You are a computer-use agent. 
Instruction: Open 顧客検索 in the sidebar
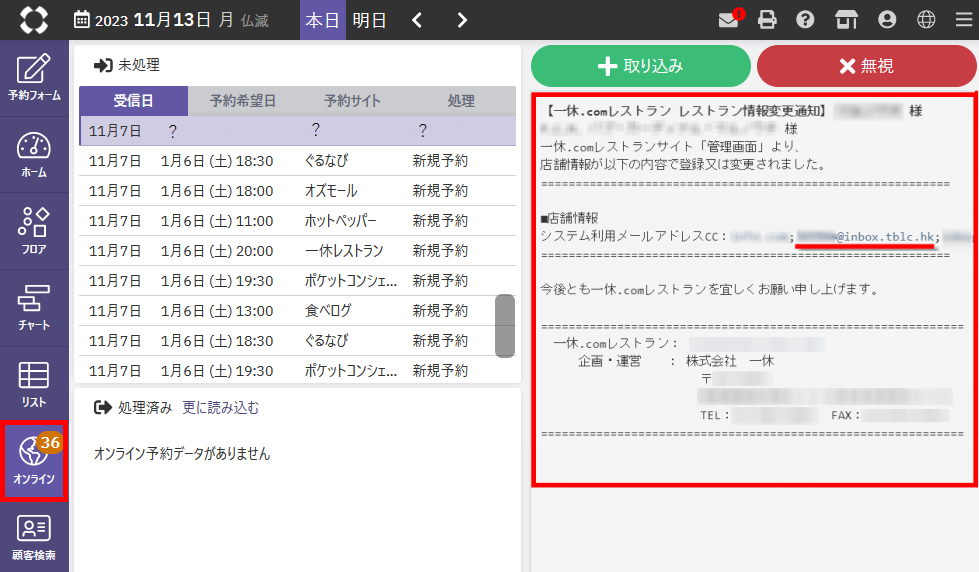click(34, 538)
